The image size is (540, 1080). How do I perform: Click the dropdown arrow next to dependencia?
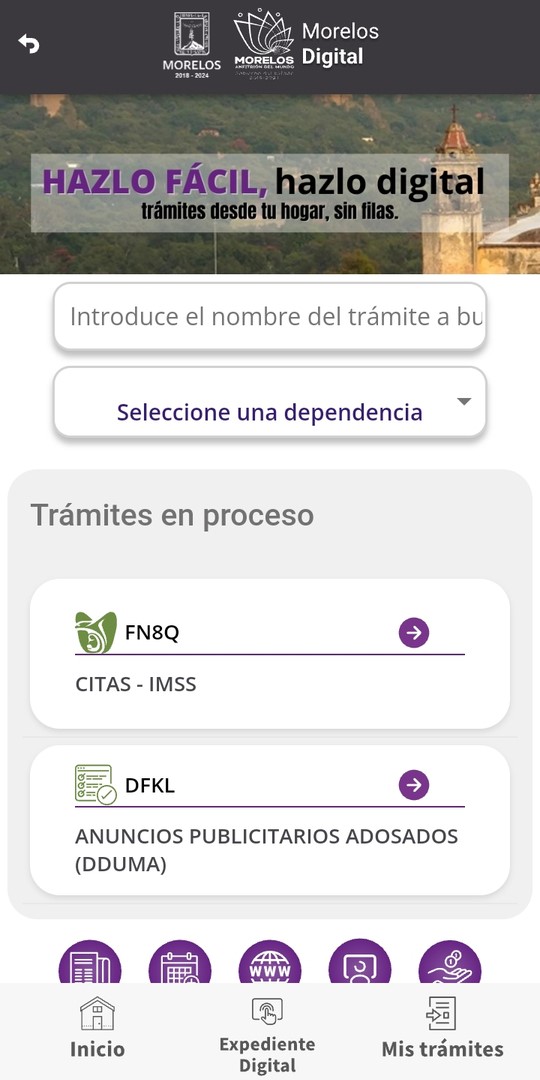(464, 401)
